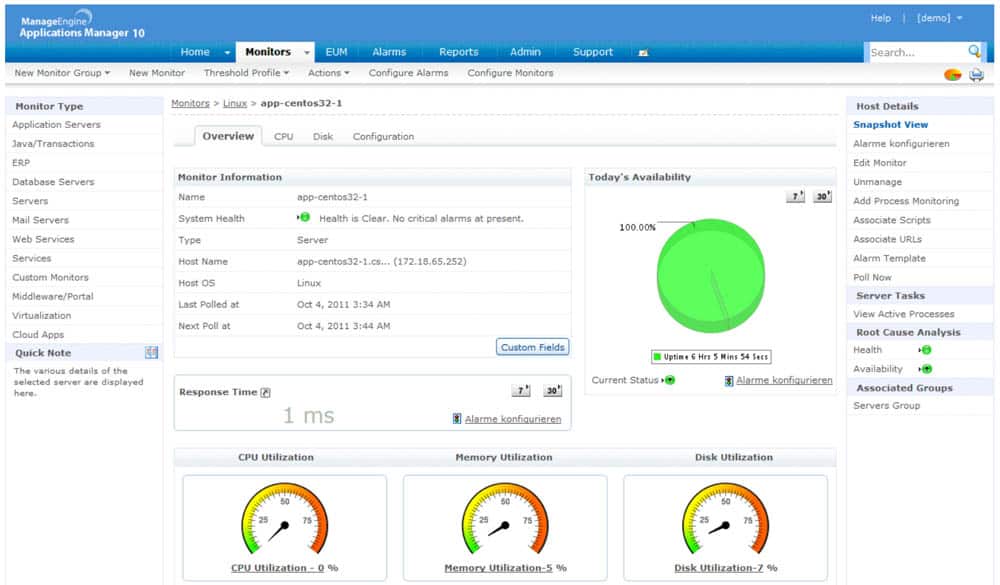Open View Active Processes link
This screenshot has width=1000, height=585.
point(904,314)
